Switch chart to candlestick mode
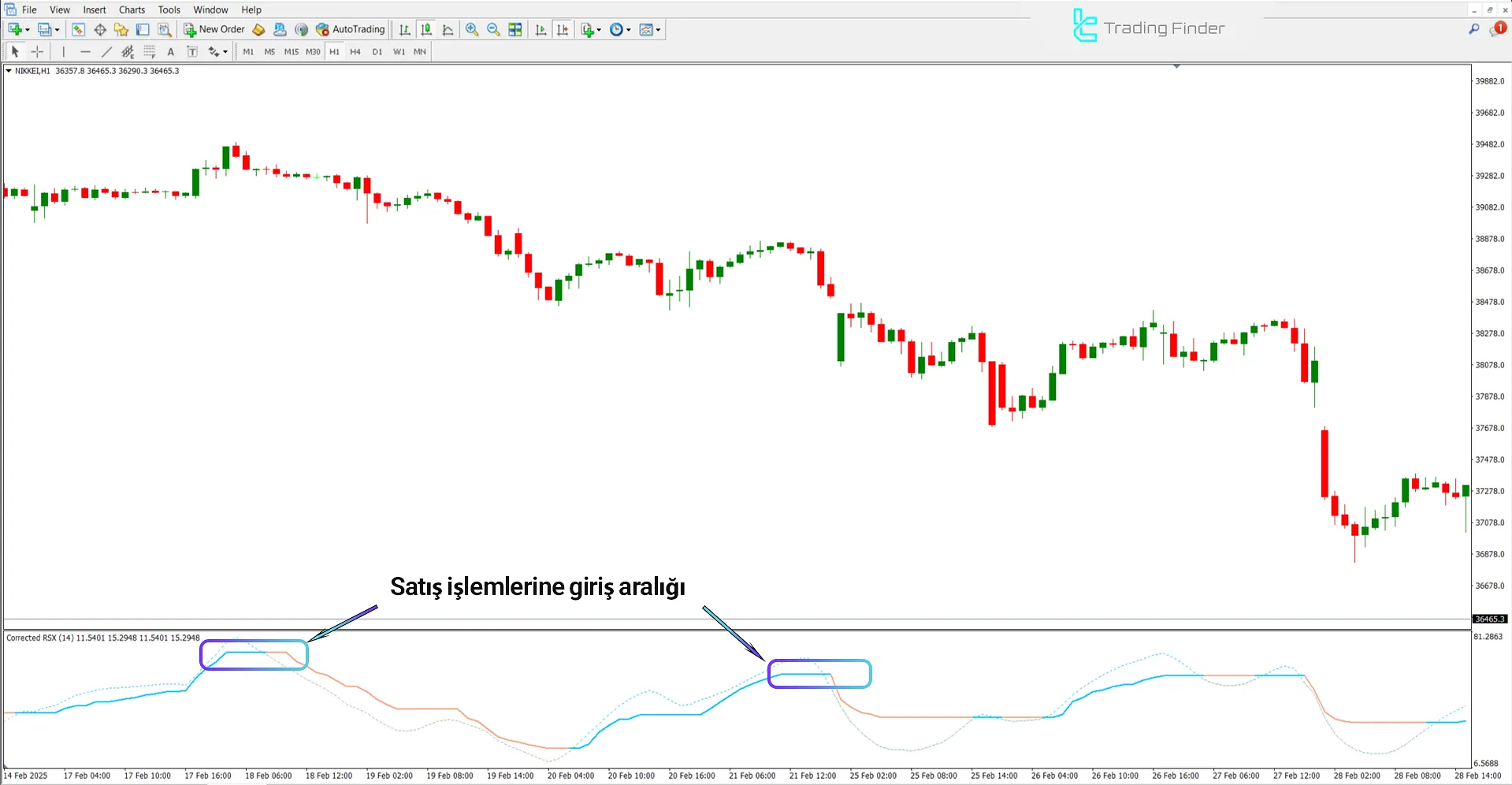Viewport: 1512px width, 785px height. click(x=426, y=29)
